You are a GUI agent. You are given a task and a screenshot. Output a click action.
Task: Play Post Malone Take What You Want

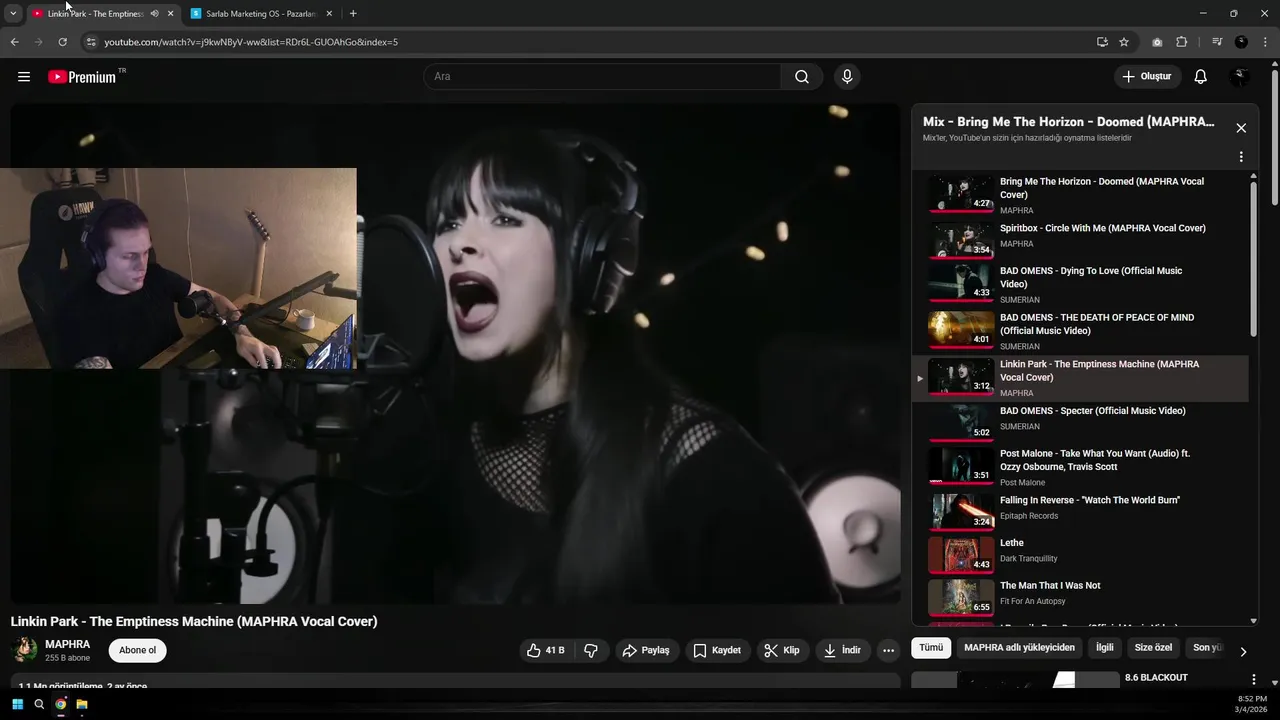(x=1080, y=467)
